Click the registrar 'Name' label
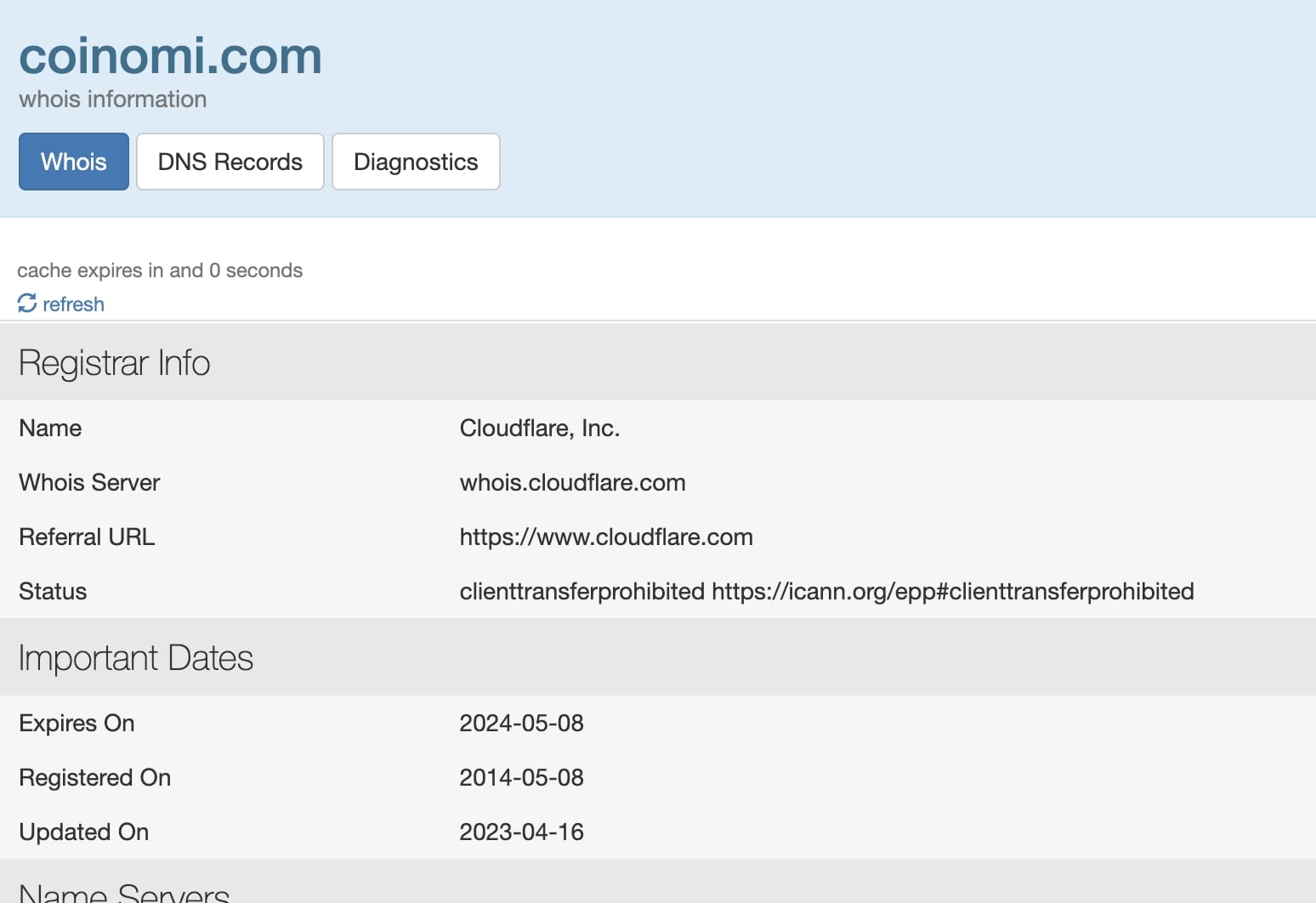 tap(50, 429)
